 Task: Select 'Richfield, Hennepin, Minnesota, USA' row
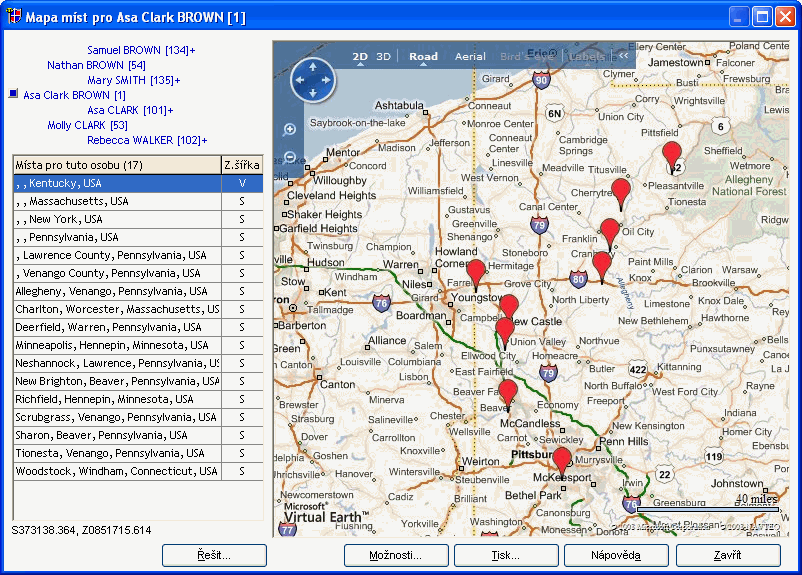tap(138, 399)
